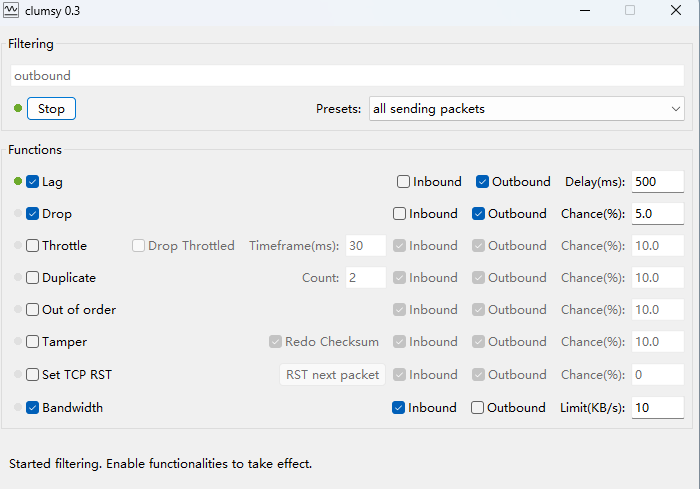Click the Out of order Chance(%) field
Screen dimensions: 700x489
tap(658, 310)
